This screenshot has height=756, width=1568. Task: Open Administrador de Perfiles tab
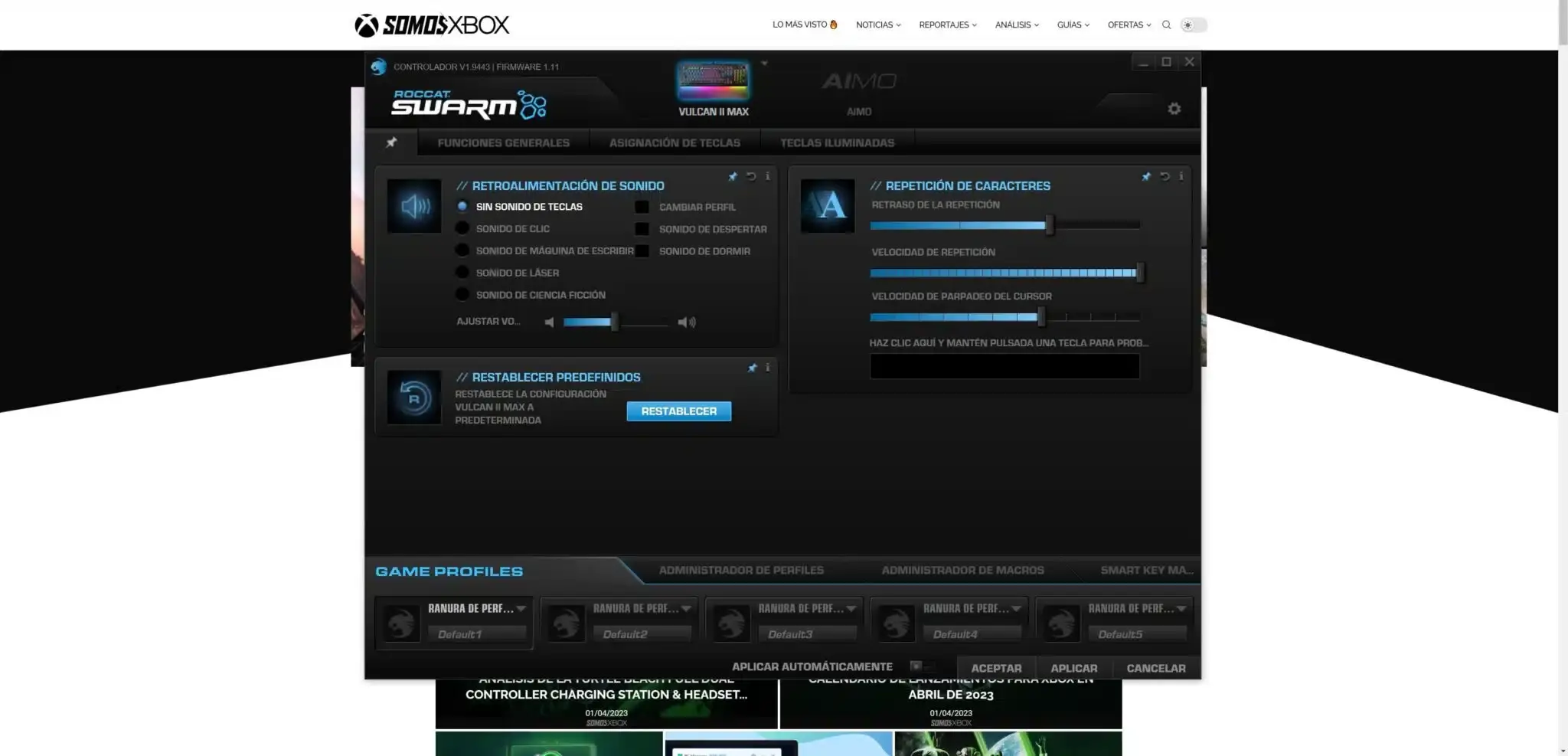741,570
